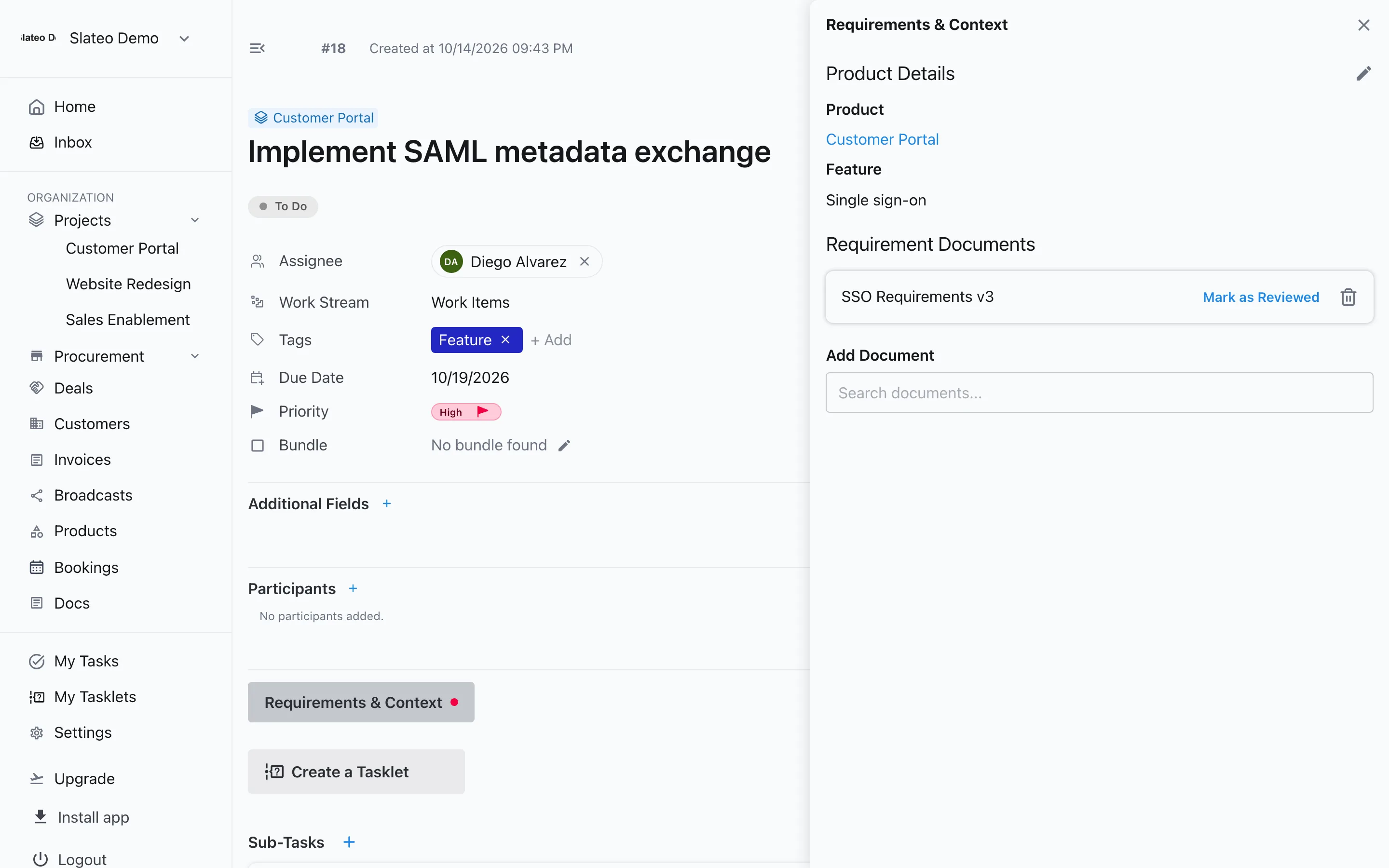Focus the Search documents field

click(x=1099, y=393)
